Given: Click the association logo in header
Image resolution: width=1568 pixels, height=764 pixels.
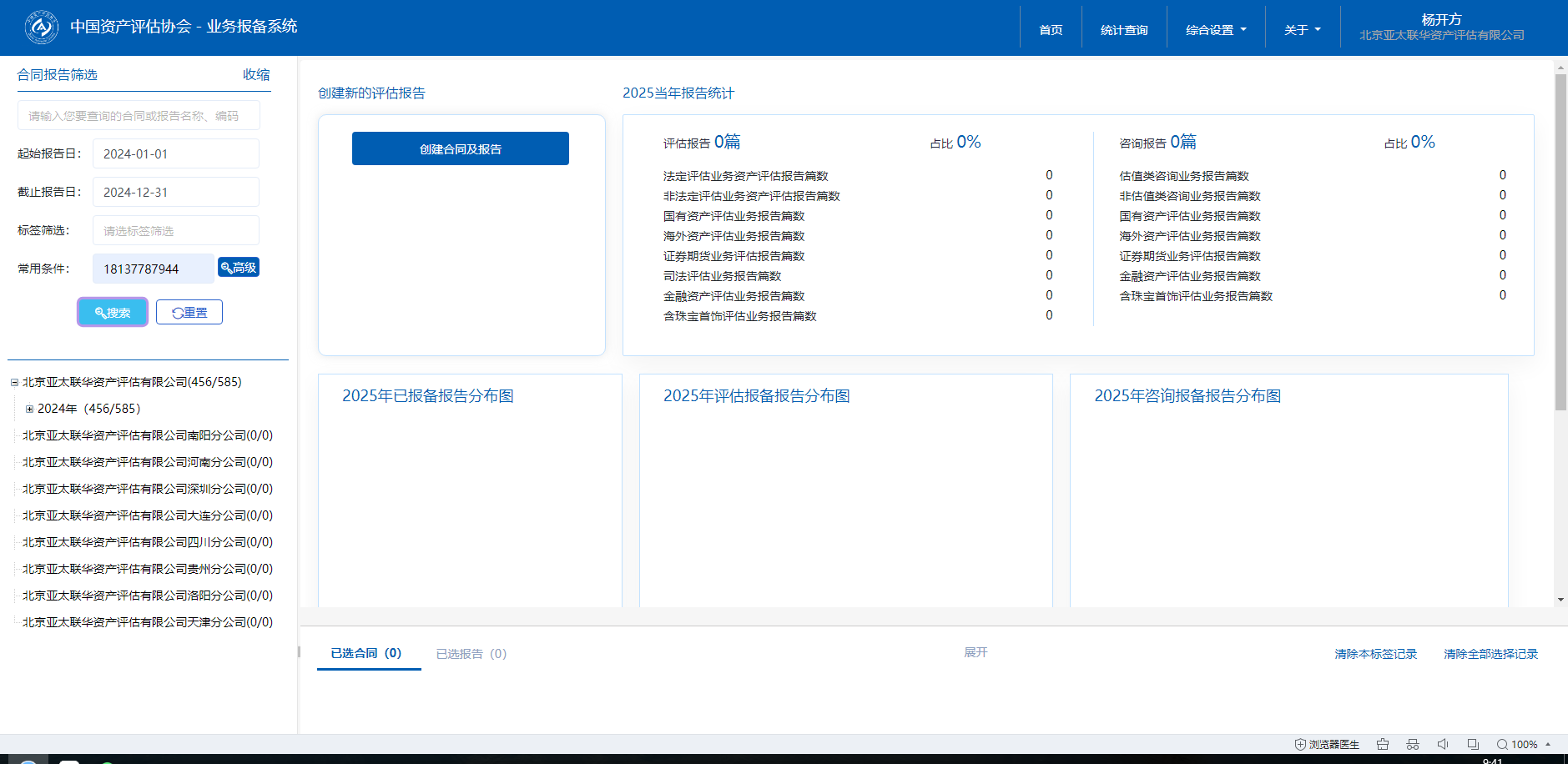Looking at the screenshot, I should click(x=41, y=28).
